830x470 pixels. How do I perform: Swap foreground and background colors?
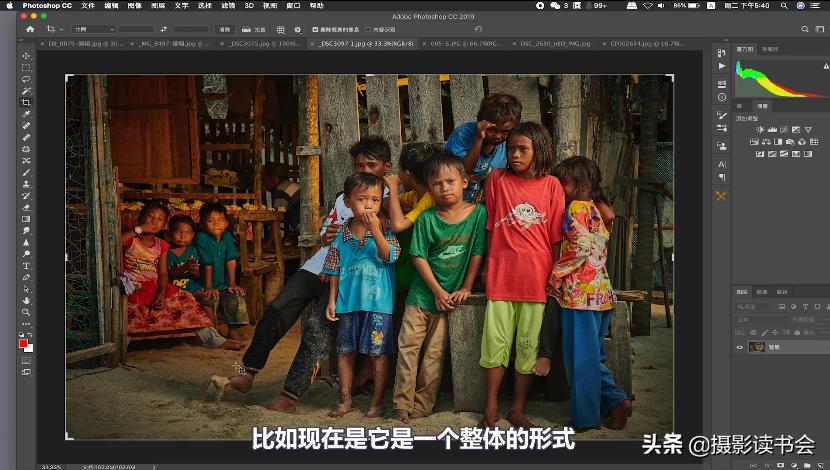[30, 335]
